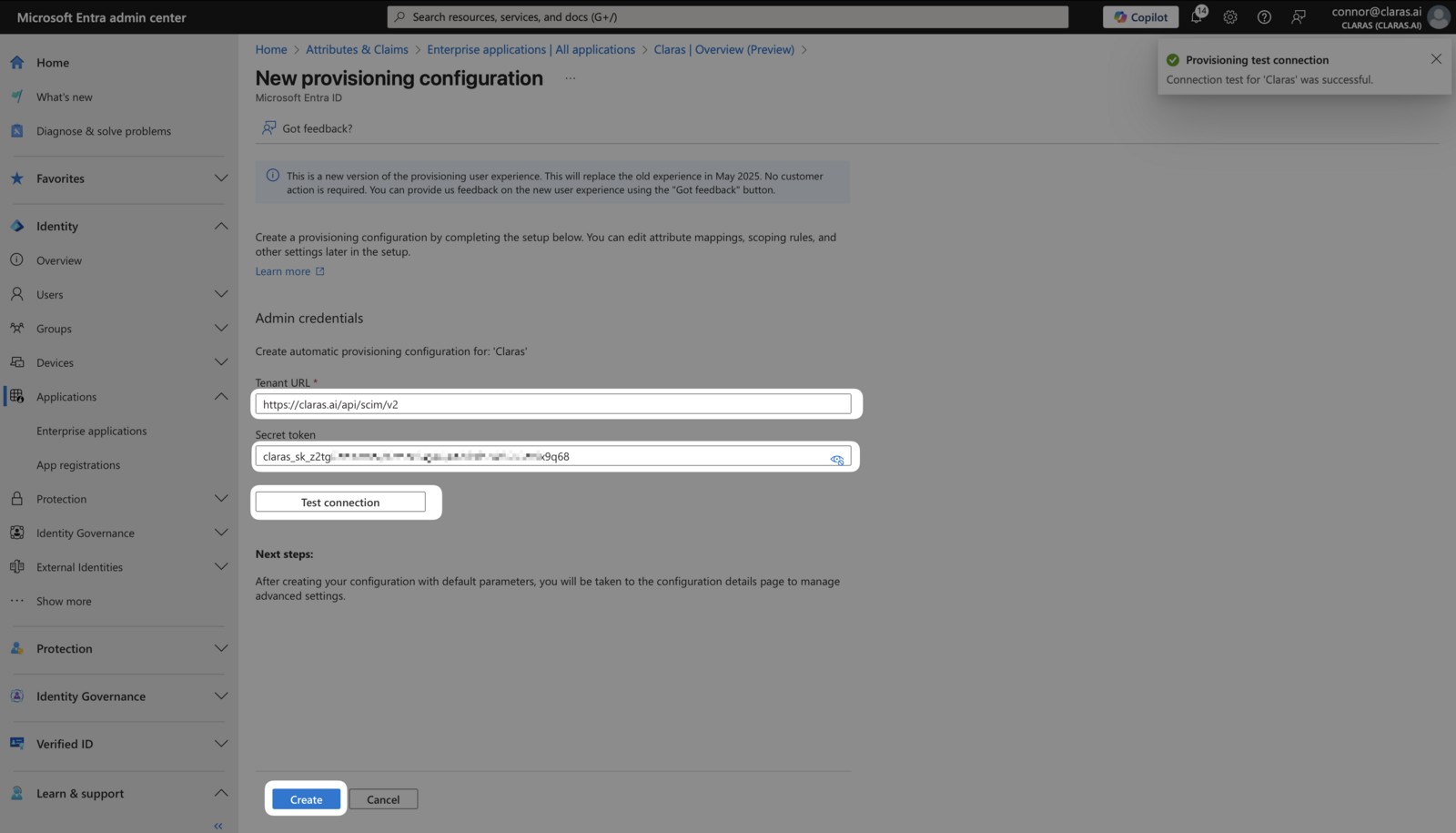
Task: Open the page ellipsis more options
Action: tap(570, 78)
